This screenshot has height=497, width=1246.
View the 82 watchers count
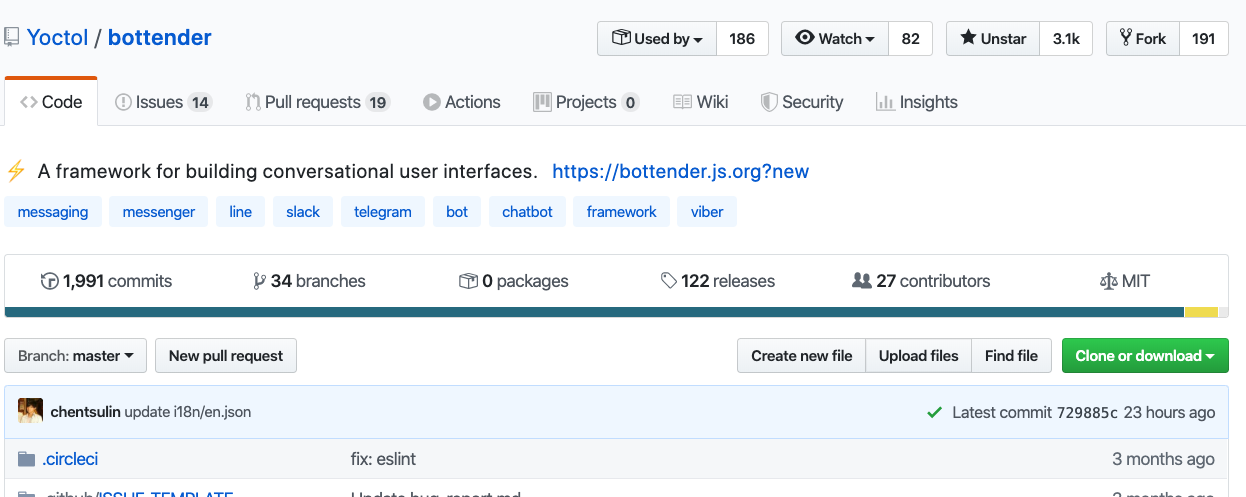910,39
